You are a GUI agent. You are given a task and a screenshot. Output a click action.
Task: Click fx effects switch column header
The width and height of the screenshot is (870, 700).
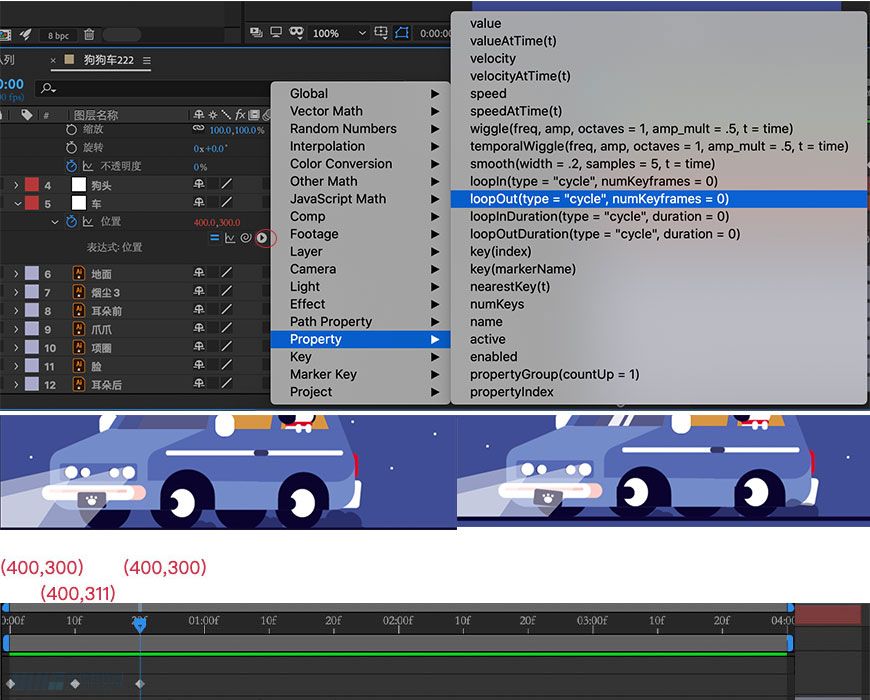[240, 115]
